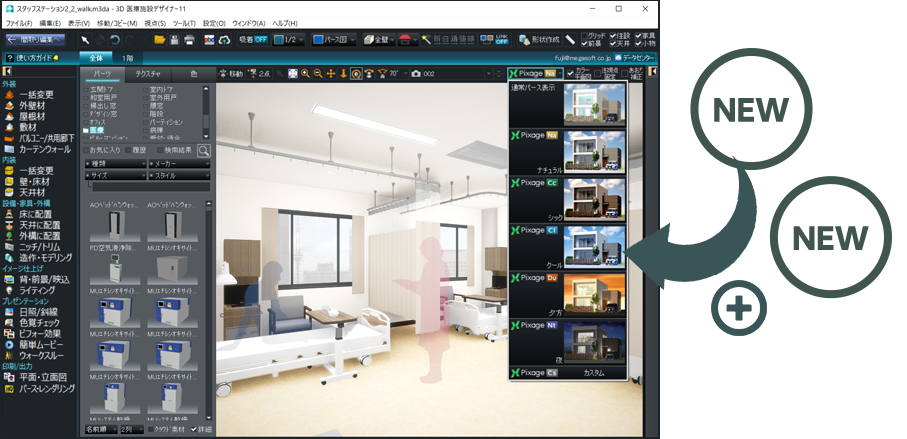The width and height of the screenshot is (907, 439).
Task: Open the メーカー filter dropdown
Action: tap(178, 163)
